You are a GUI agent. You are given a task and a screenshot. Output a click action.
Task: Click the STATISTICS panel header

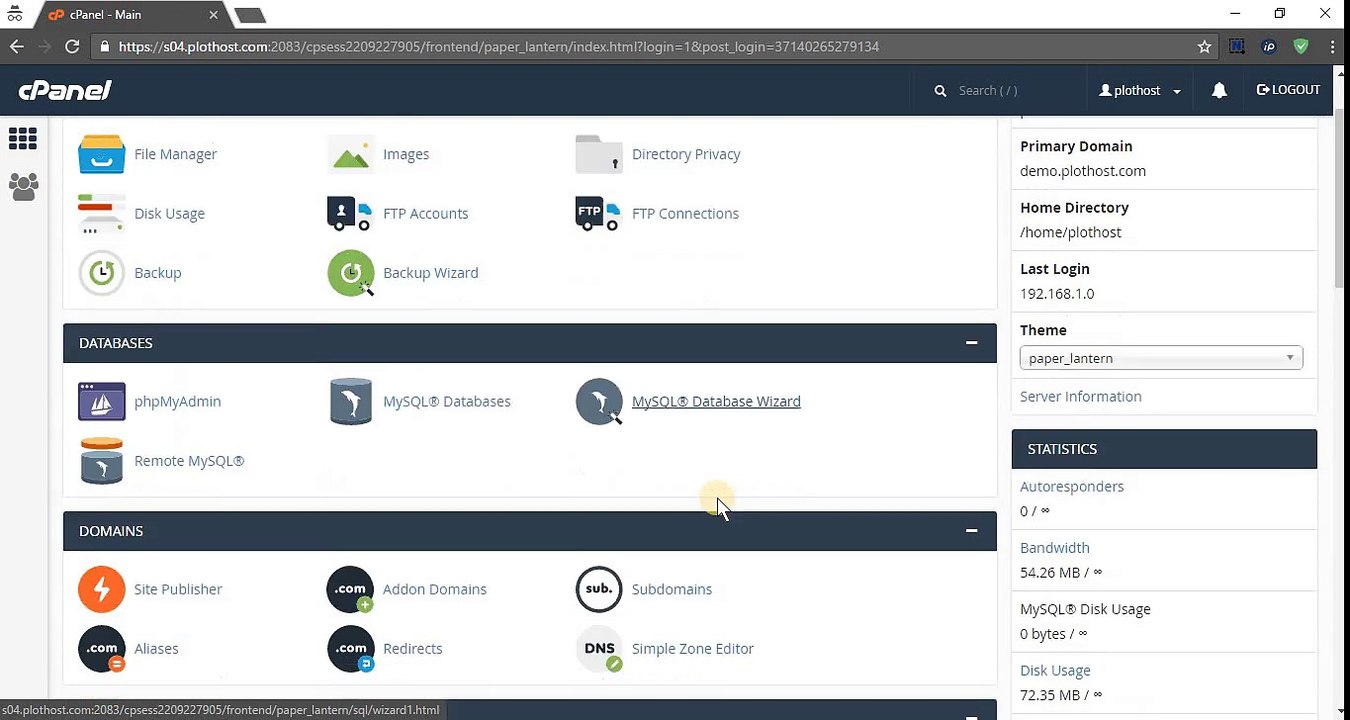tap(1164, 449)
